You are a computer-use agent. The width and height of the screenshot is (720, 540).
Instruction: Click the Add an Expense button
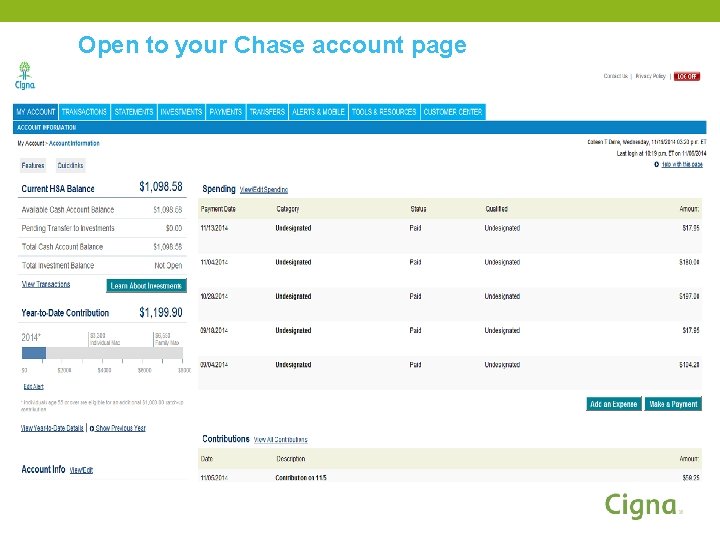pyautogui.click(x=613, y=404)
